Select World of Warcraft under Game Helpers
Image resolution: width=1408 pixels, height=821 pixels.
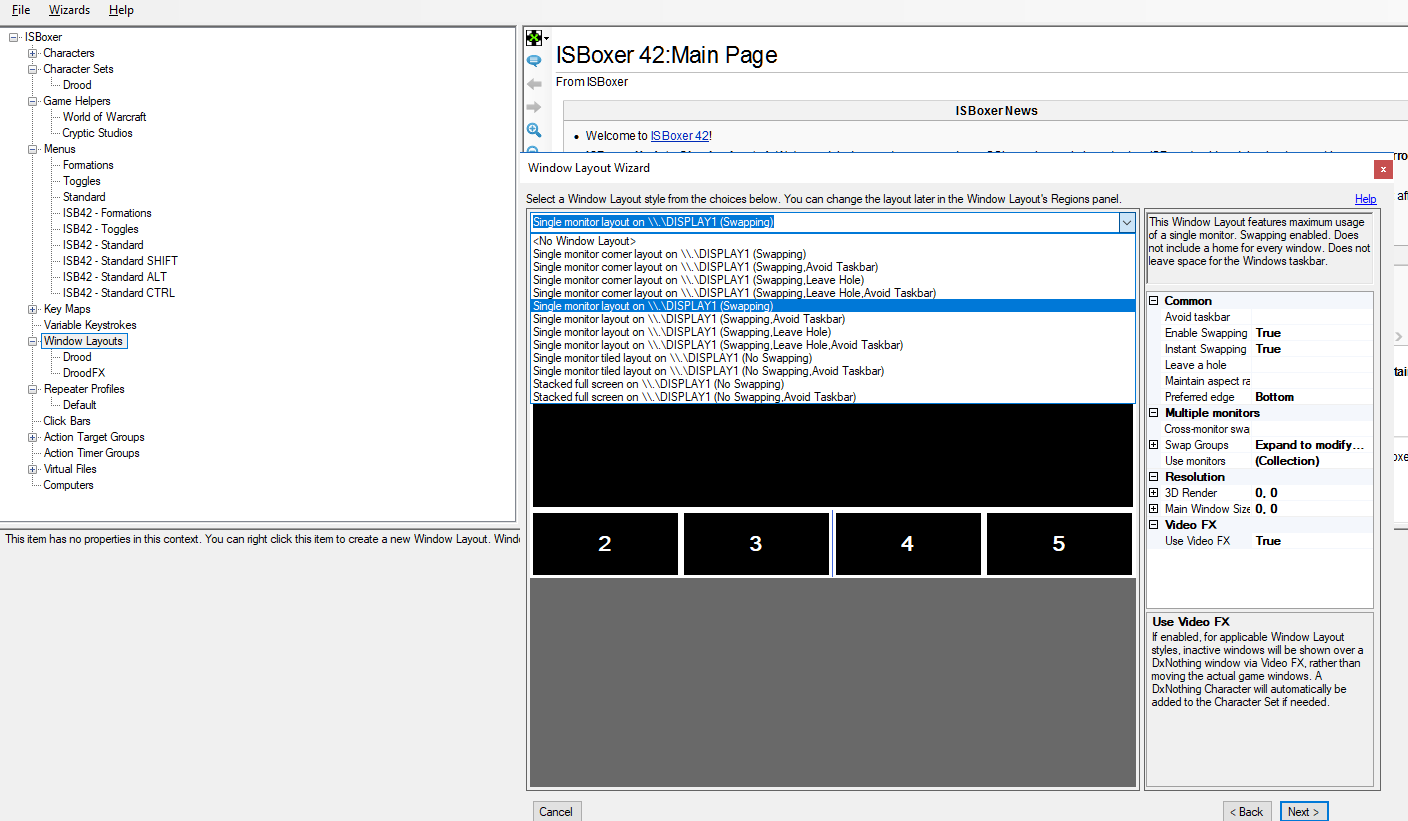(x=104, y=117)
